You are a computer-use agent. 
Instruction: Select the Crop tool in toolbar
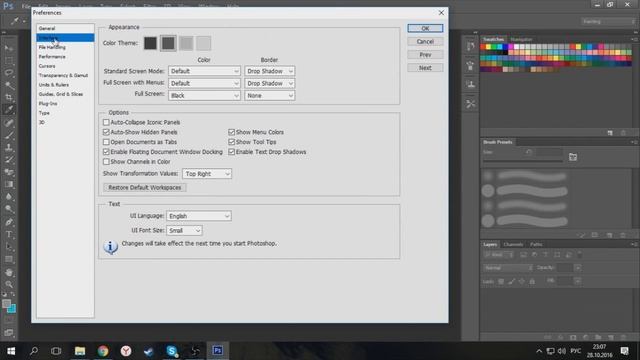coord(9,97)
